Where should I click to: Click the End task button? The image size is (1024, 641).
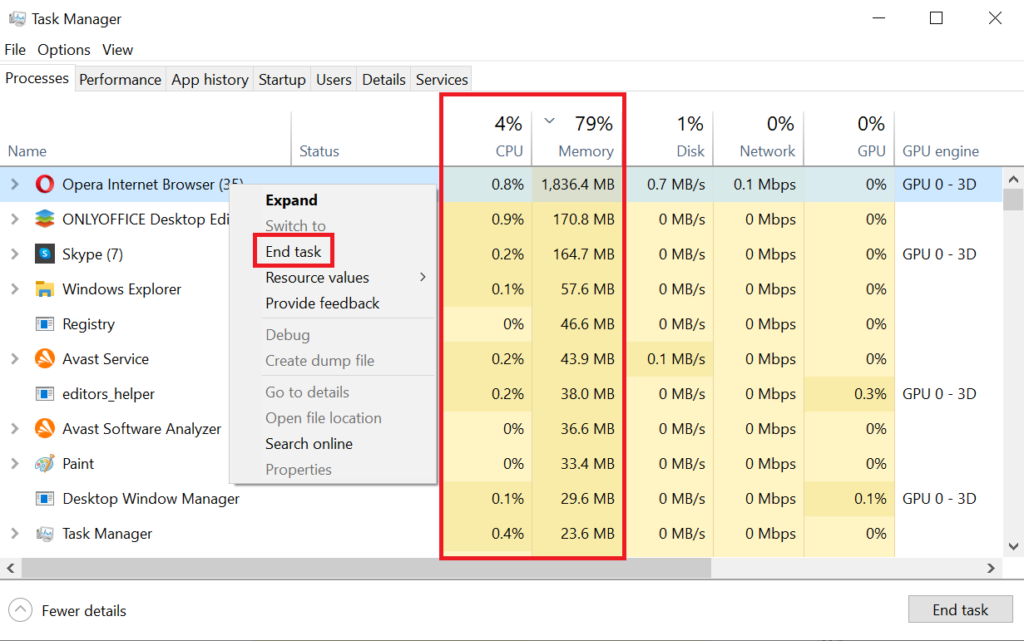click(x=959, y=609)
